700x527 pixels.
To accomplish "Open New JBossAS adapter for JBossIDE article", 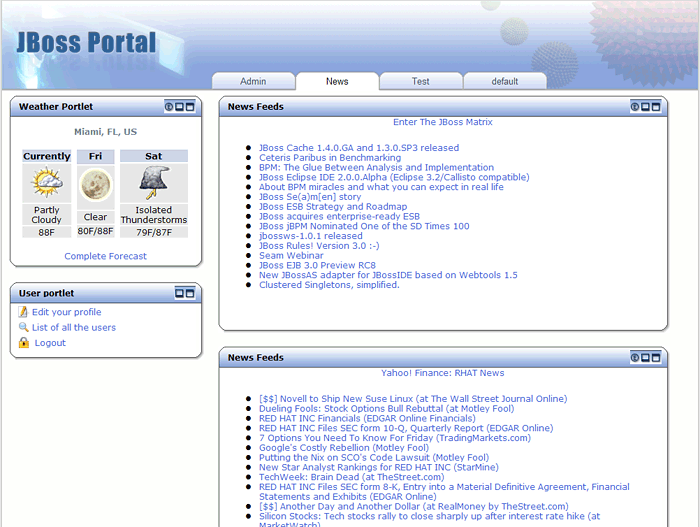I will click(388, 275).
